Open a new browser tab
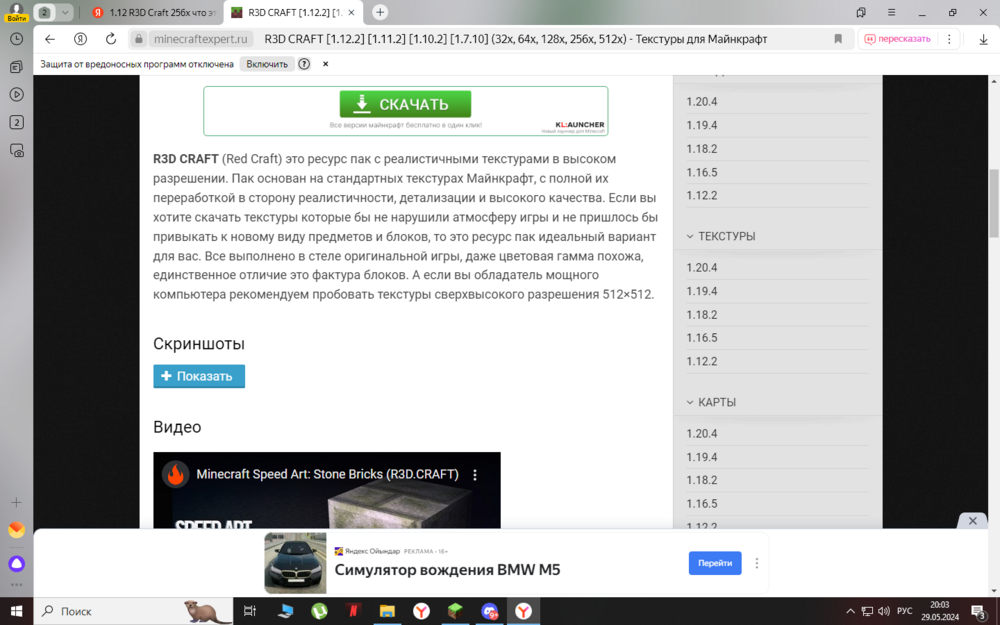 point(380,12)
